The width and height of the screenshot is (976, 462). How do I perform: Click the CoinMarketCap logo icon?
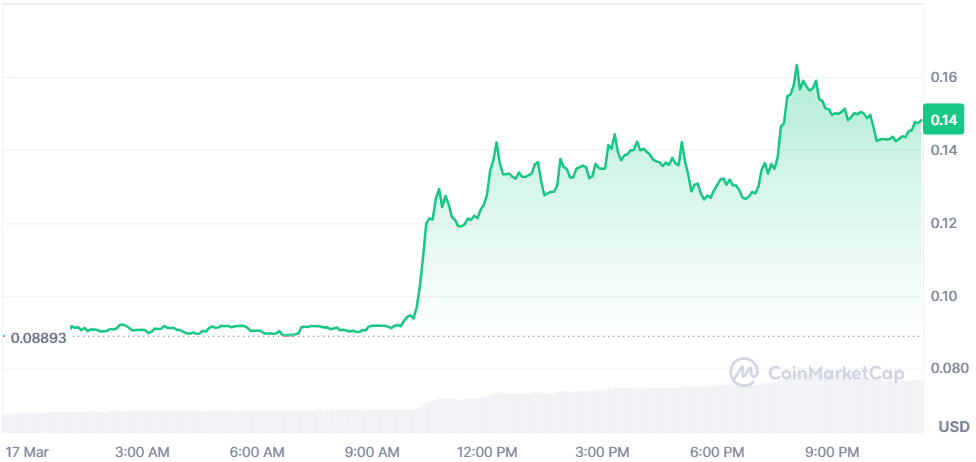744,372
